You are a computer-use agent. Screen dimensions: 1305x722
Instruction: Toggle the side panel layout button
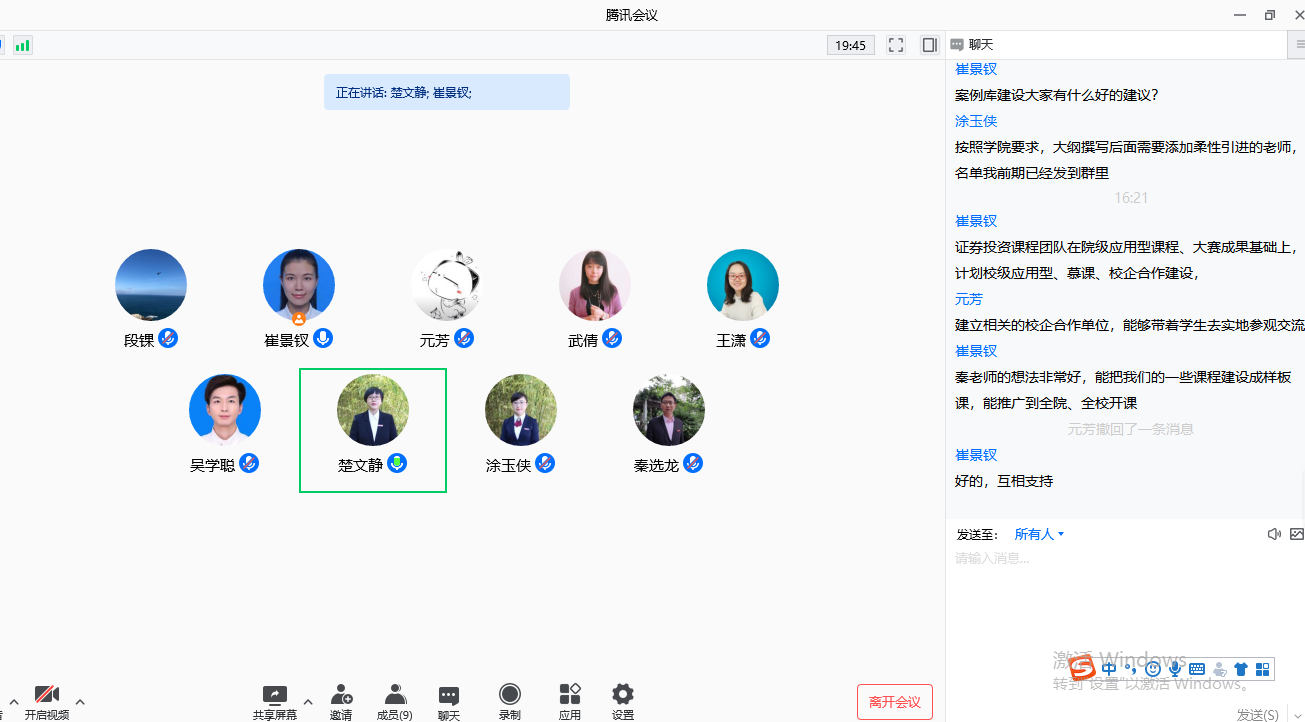pos(929,45)
